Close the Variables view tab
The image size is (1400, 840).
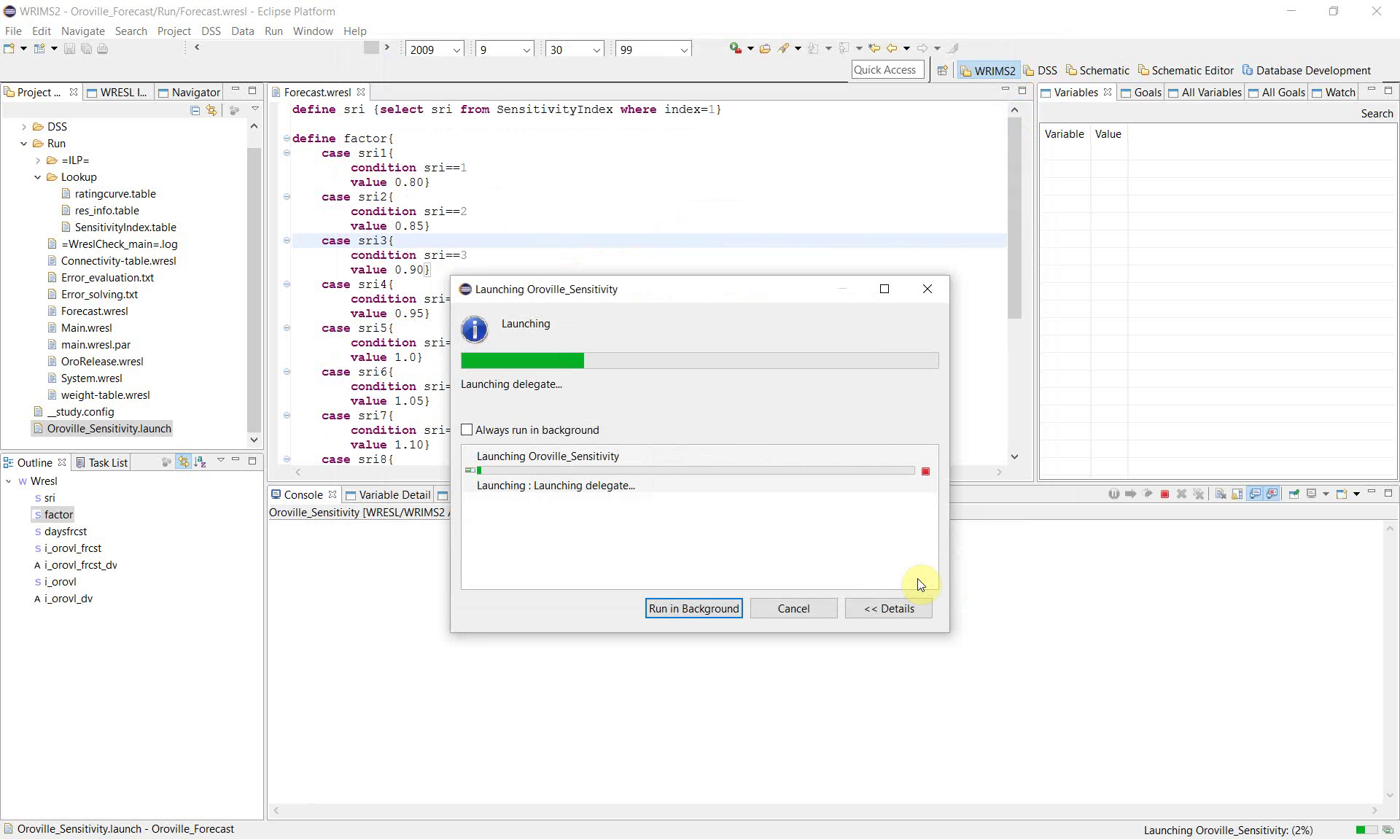pyautogui.click(x=1108, y=93)
